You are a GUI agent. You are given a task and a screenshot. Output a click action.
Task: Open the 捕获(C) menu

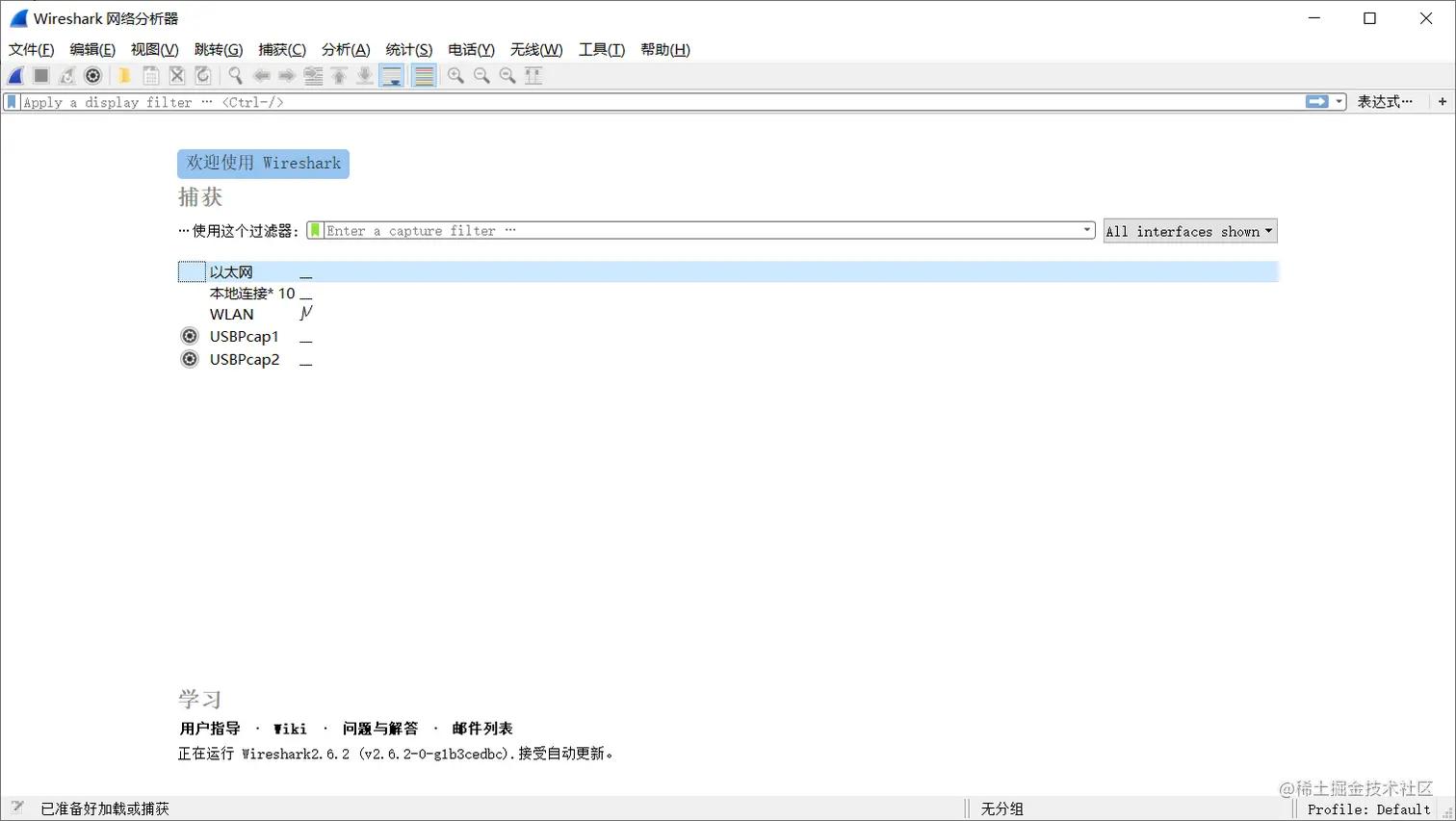coord(282,50)
